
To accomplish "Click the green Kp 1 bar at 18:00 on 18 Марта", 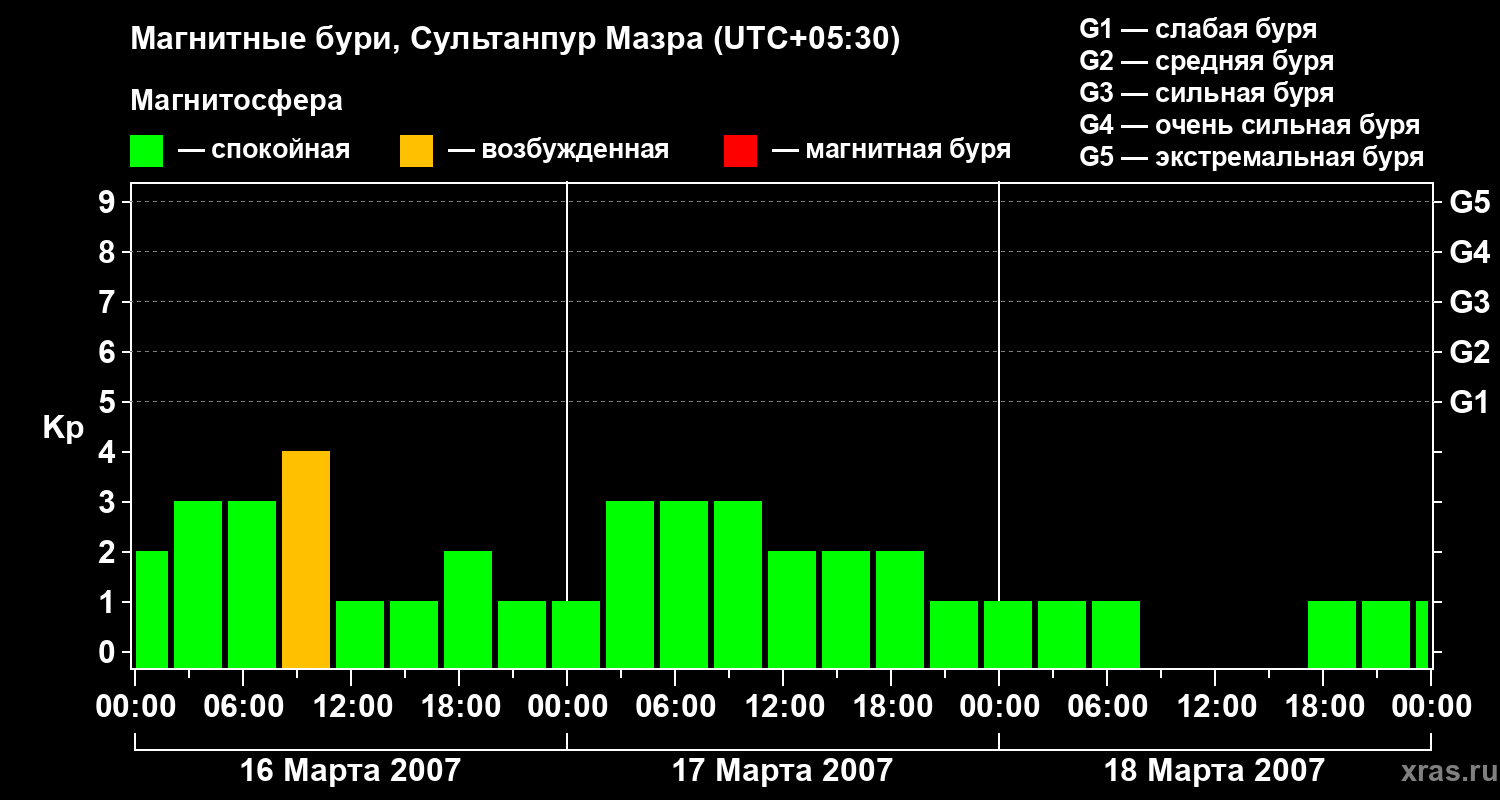I will pos(1332,635).
